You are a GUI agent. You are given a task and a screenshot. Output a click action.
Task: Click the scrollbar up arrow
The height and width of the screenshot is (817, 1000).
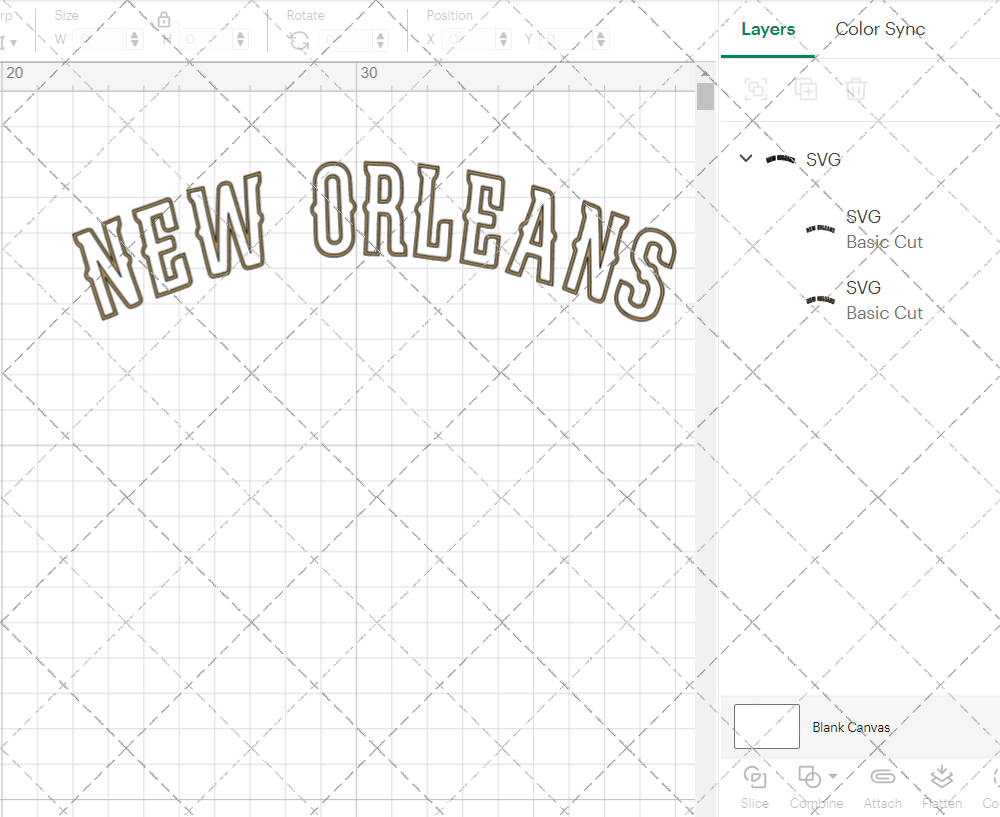click(x=705, y=71)
